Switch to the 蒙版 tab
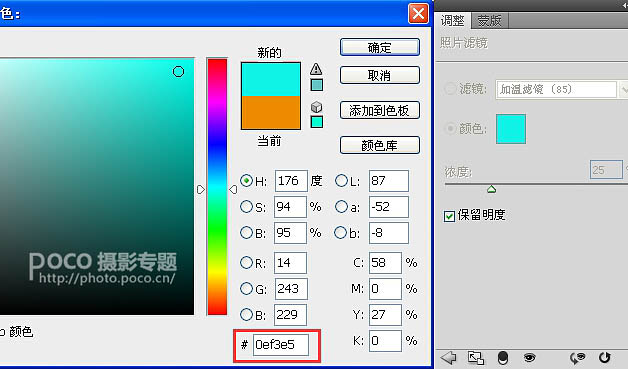The width and height of the screenshot is (628, 369). (x=489, y=20)
